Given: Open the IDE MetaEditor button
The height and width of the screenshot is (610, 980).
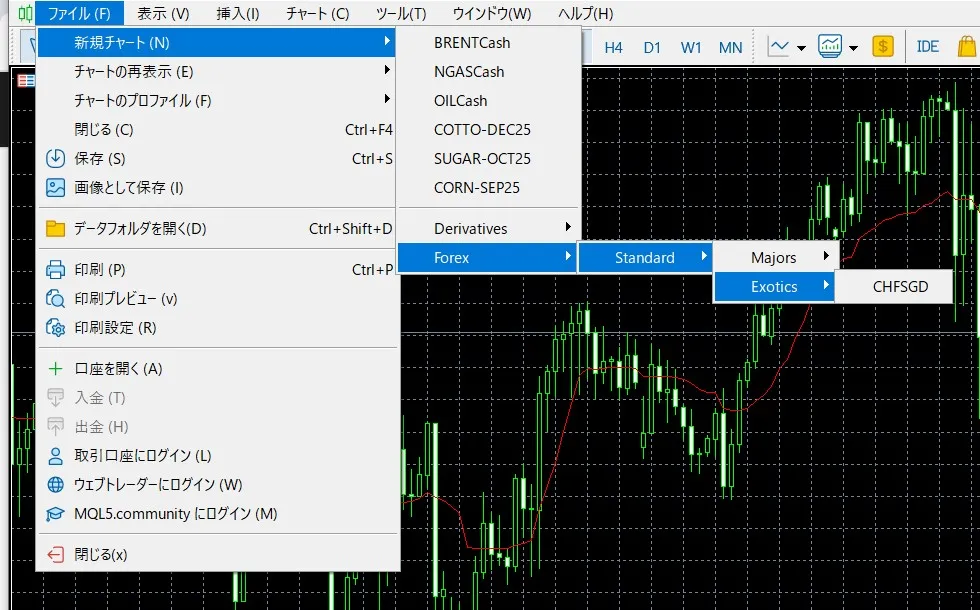Looking at the screenshot, I should (927, 47).
